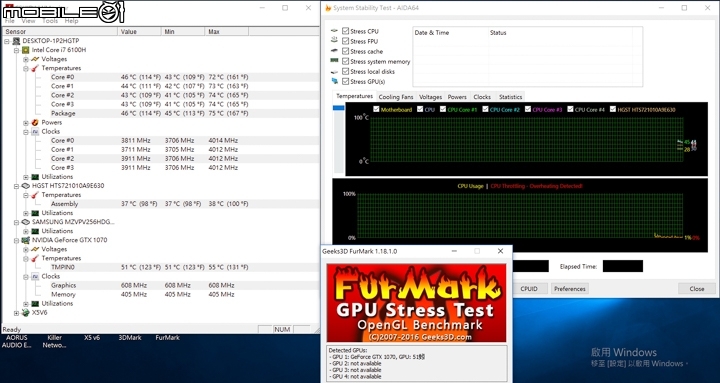Click the Sensor column header

pos(60,32)
